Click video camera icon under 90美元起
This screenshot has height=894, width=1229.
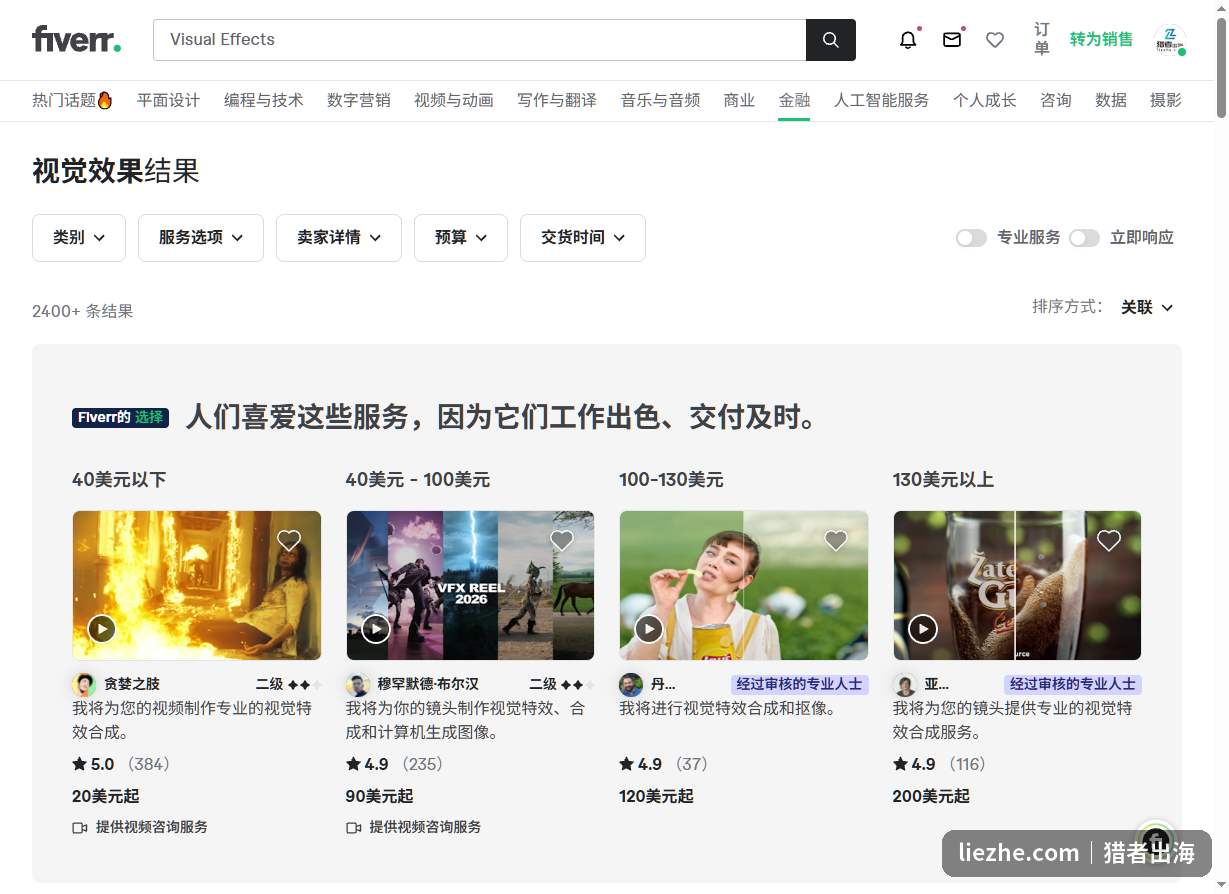(354, 828)
